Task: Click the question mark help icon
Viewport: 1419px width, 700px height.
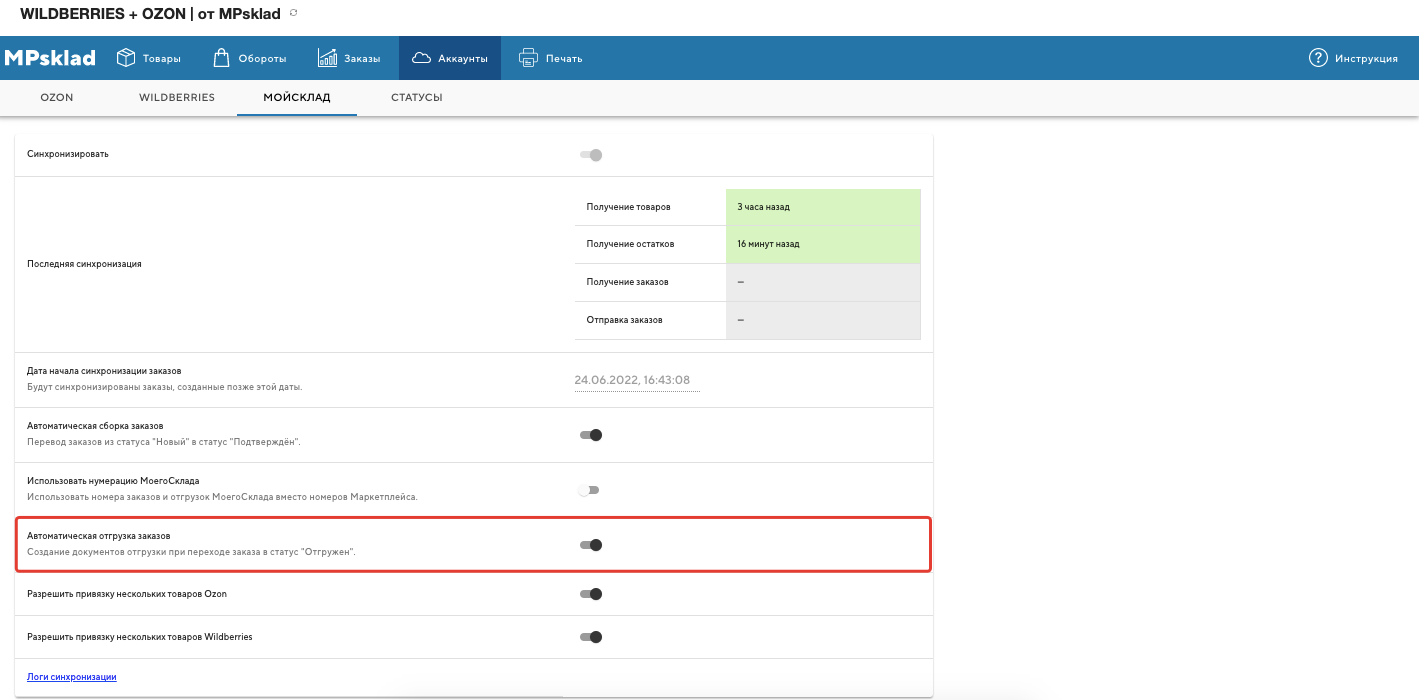Action: (x=1318, y=58)
